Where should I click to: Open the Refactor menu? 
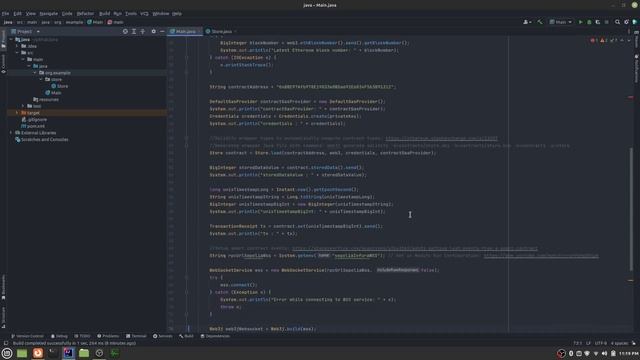tap(85, 13)
